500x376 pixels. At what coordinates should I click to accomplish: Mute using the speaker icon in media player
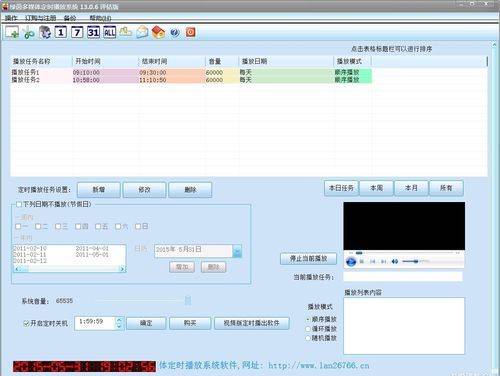395,262
